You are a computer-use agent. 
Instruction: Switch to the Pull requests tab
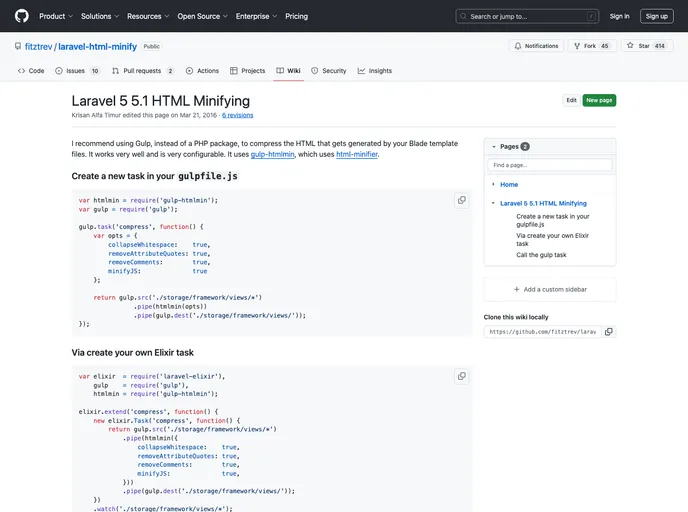(143, 71)
